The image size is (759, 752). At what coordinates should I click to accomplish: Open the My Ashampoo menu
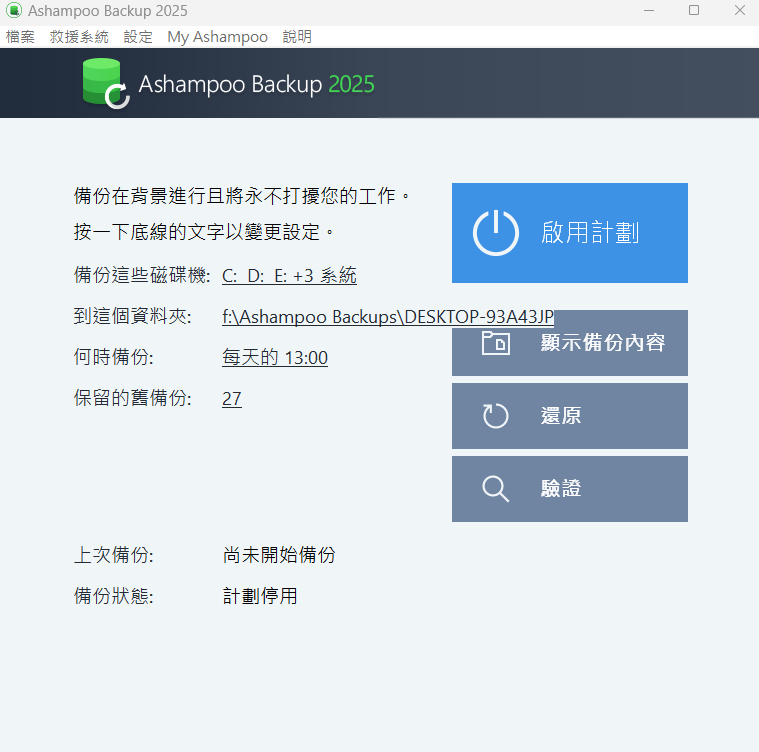pyautogui.click(x=217, y=37)
